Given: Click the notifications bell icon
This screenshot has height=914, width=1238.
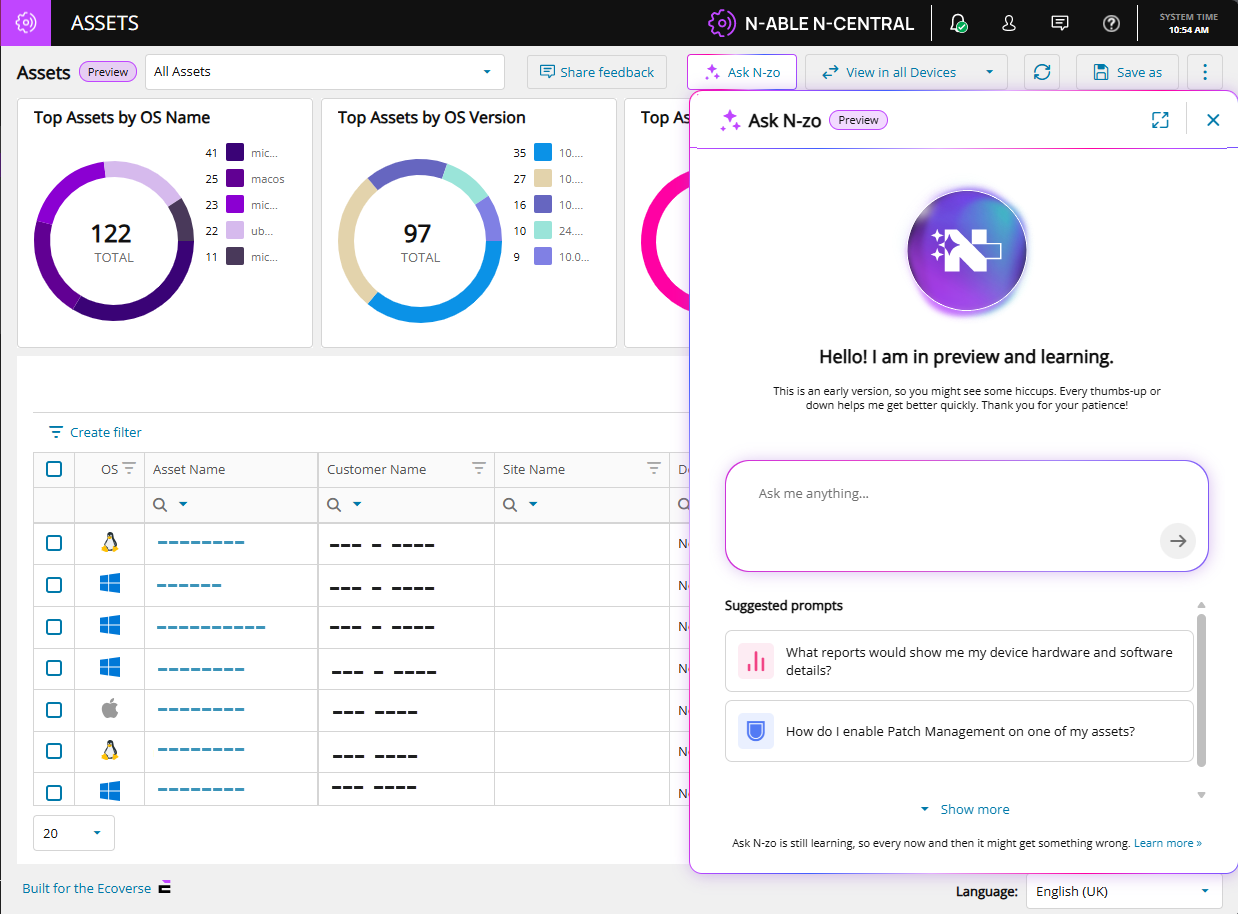Looking at the screenshot, I should 958,23.
